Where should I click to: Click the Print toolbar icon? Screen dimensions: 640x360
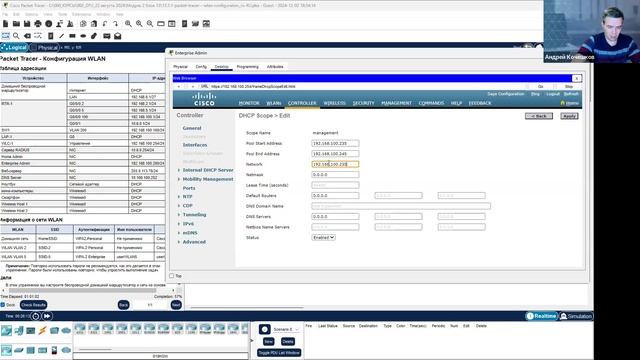pos(38,24)
